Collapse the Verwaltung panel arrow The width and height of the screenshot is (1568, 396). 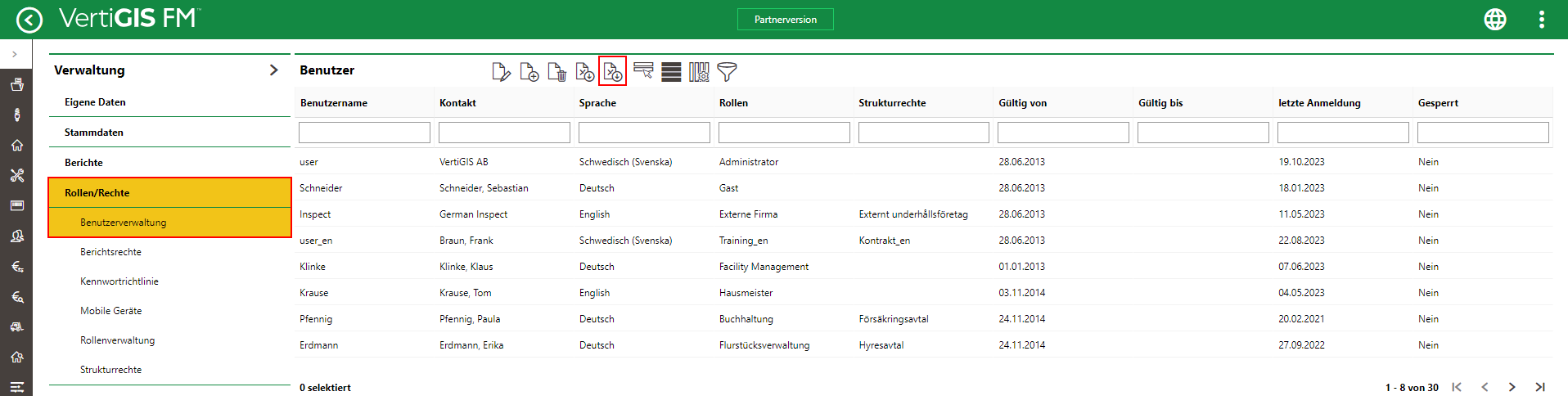274,70
